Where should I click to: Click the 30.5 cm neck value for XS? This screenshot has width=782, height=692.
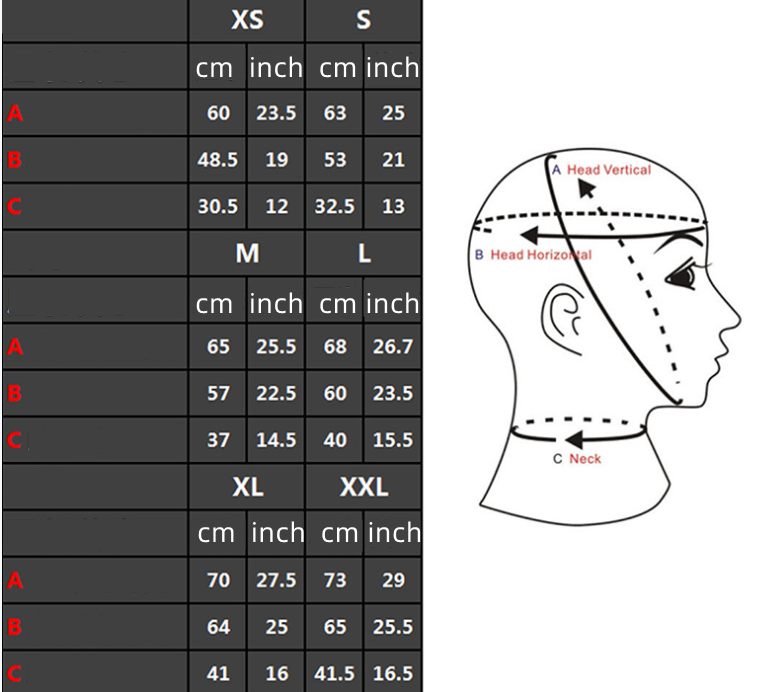[x=217, y=207]
